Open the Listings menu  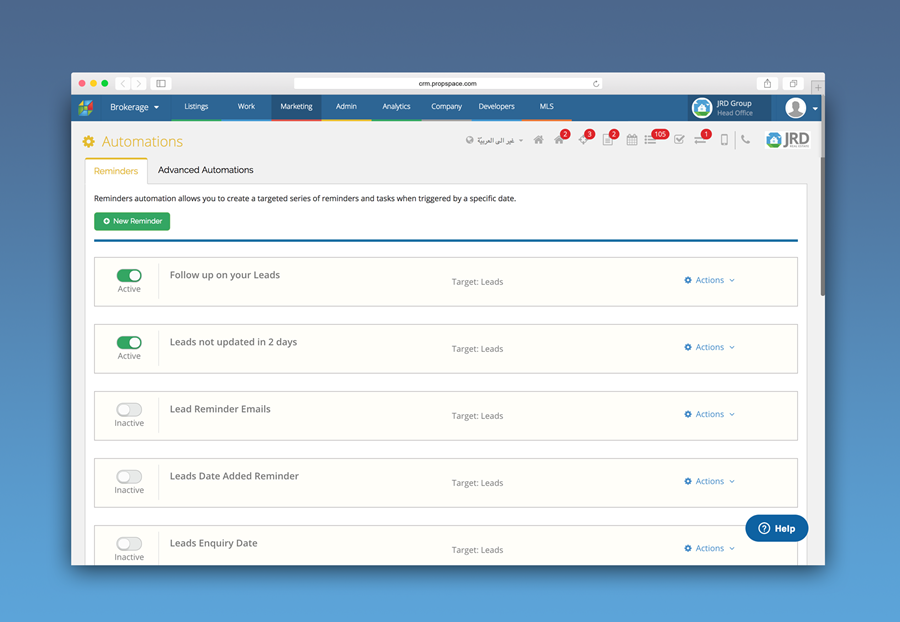[196, 107]
